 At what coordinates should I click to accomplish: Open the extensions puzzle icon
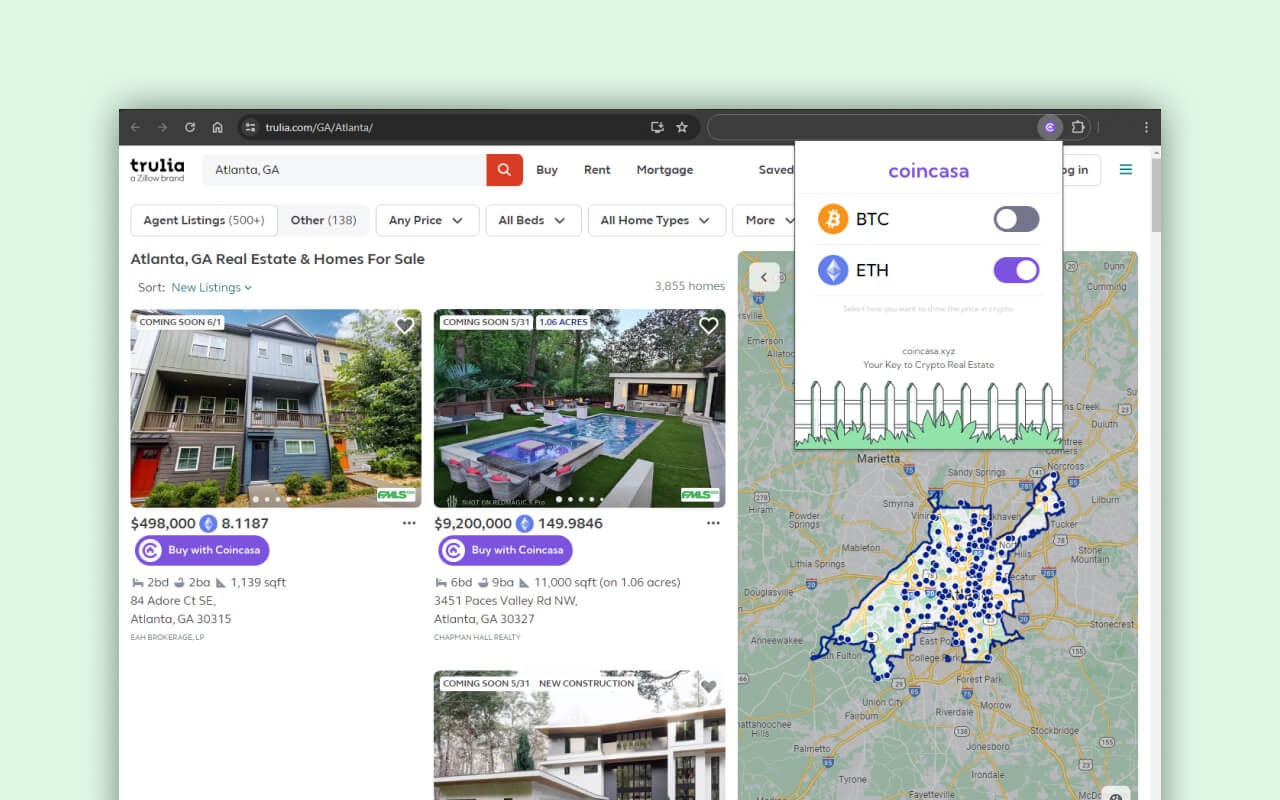pos(1078,127)
